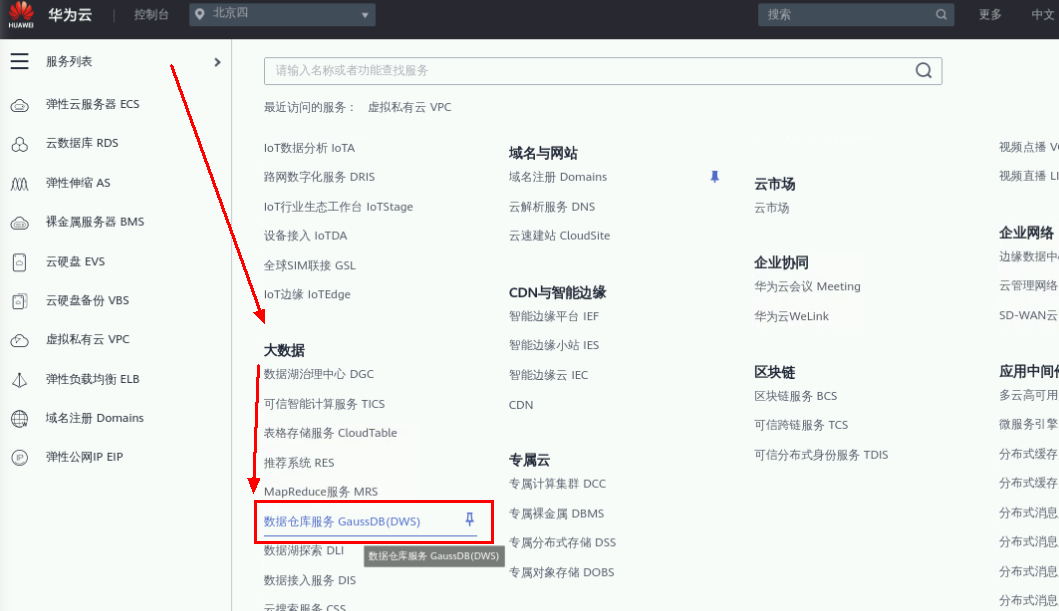Open 智能边缘云 IEC link
Screen dimensions: 1059x611
tap(548, 375)
